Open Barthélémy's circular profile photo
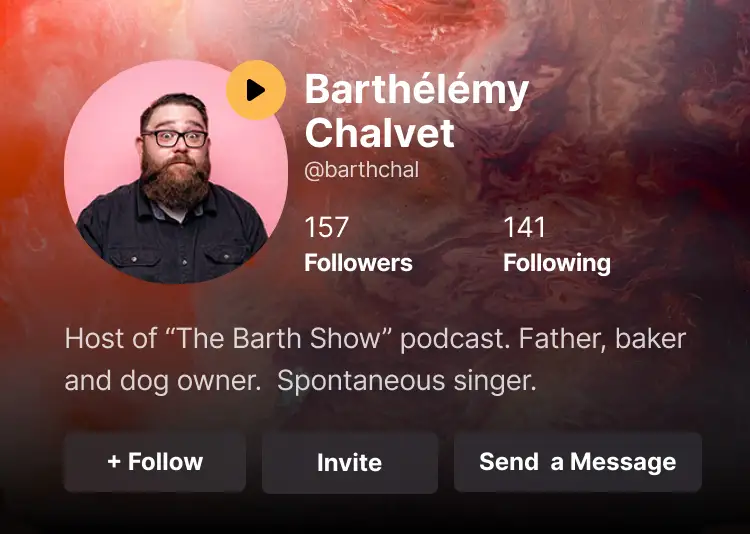750x534 pixels. tap(176, 171)
